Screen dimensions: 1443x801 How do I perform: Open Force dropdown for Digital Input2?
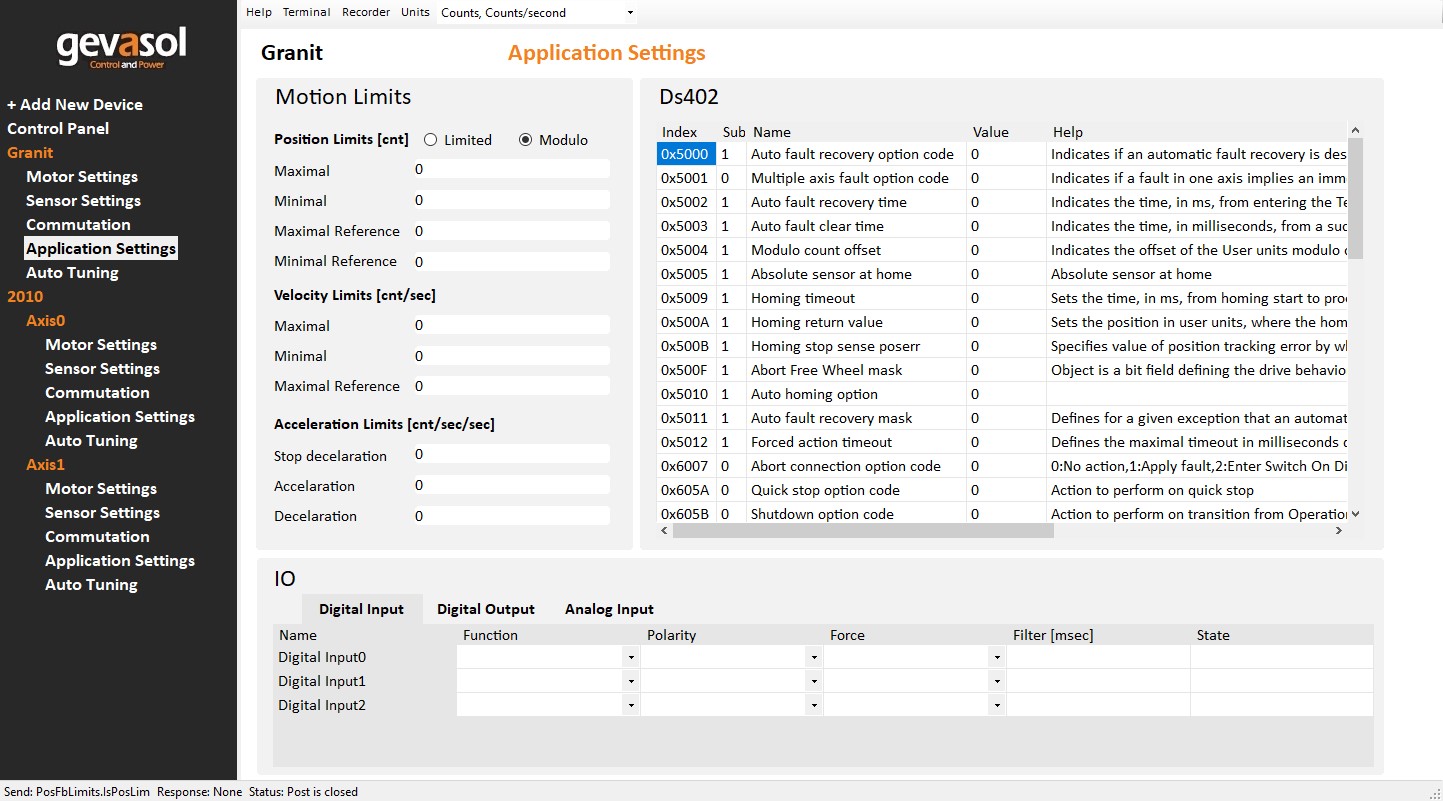[x=997, y=705]
